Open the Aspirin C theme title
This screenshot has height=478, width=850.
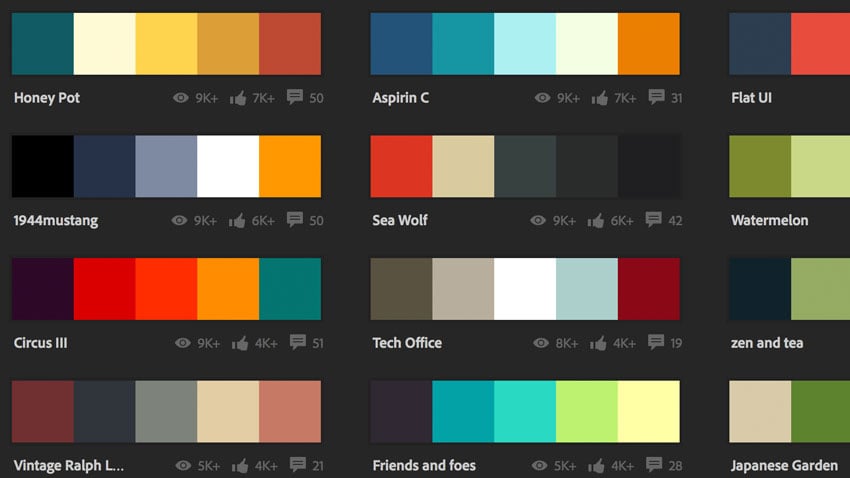(400, 98)
